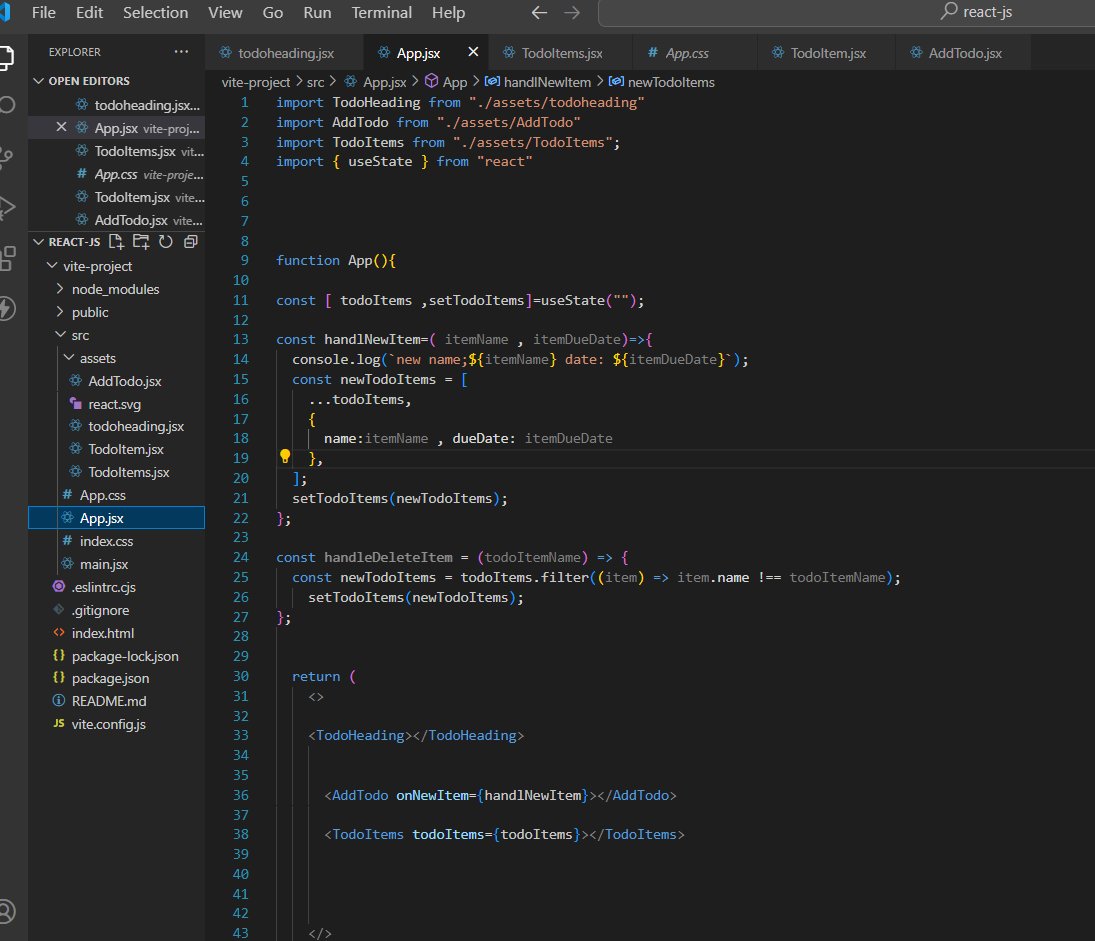Collapse all folders in the Explorer
The height and width of the screenshot is (941, 1095).
[x=189, y=241]
